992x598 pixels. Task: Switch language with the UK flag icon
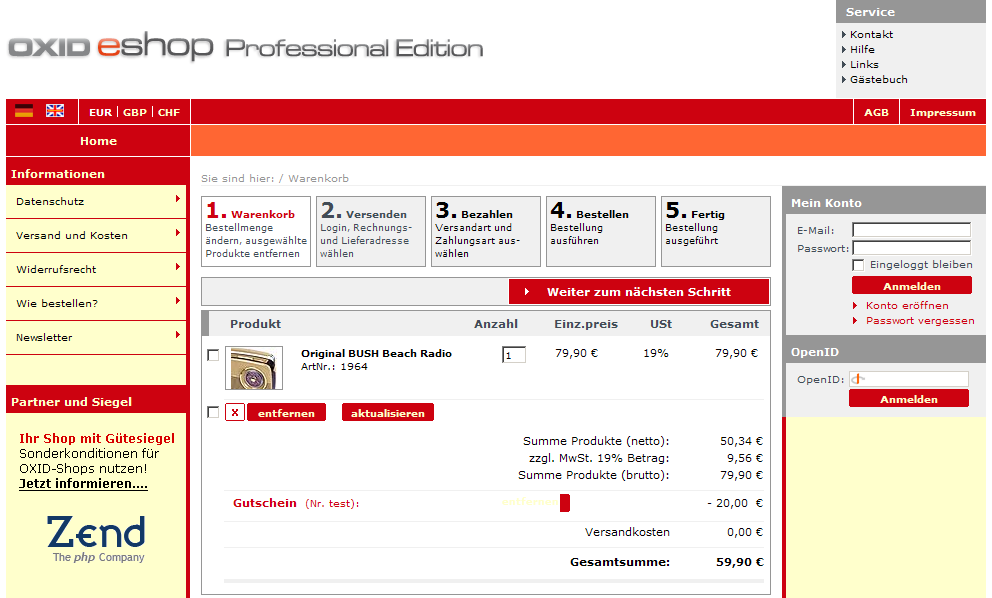click(x=55, y=111)
